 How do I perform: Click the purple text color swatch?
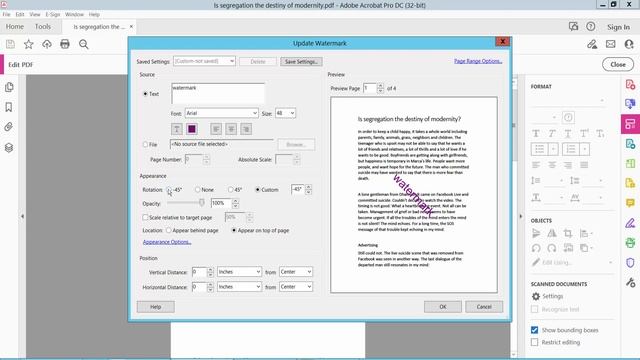click(191, 129)
